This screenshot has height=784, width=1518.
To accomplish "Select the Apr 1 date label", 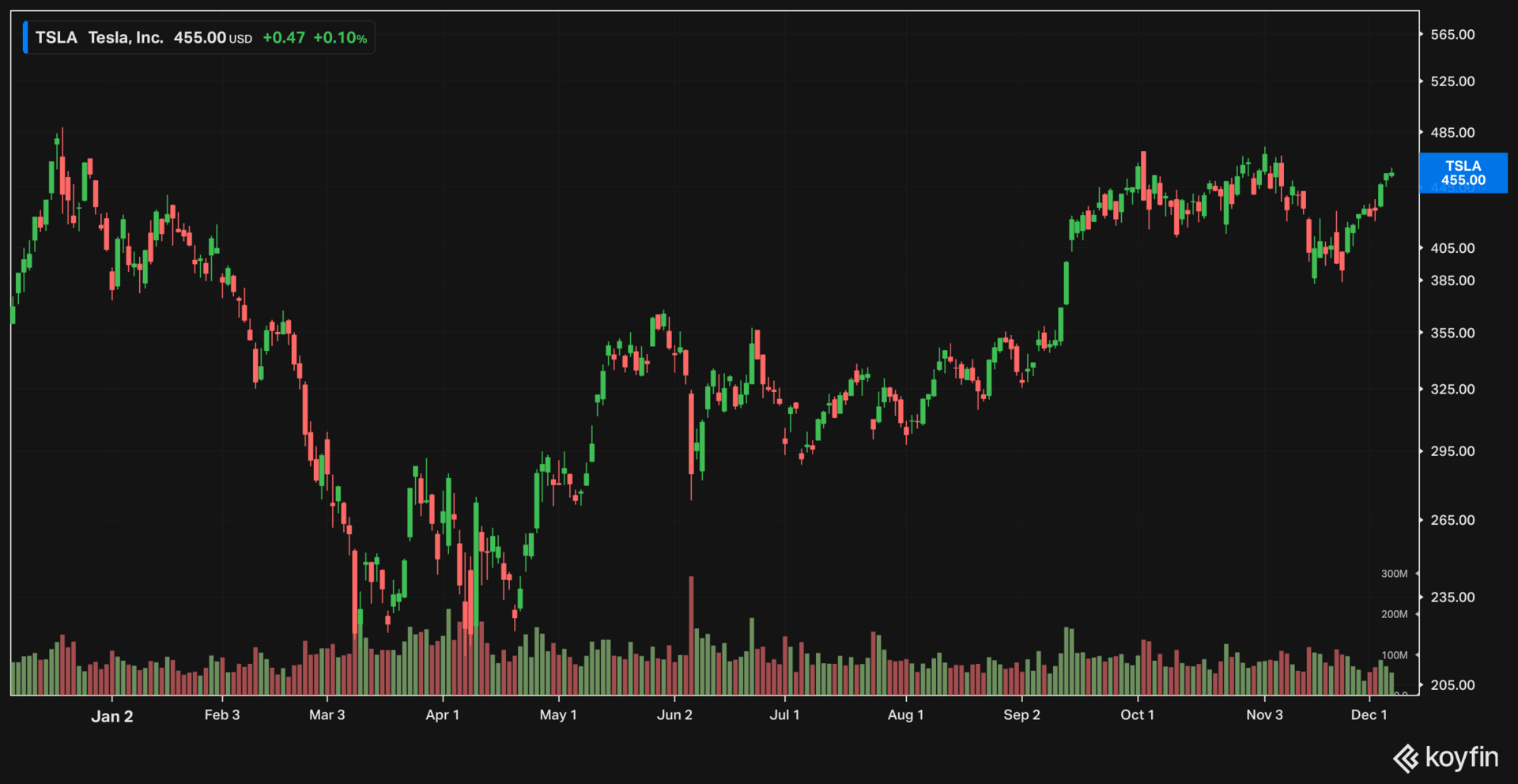I will click(x=443, y=715).
